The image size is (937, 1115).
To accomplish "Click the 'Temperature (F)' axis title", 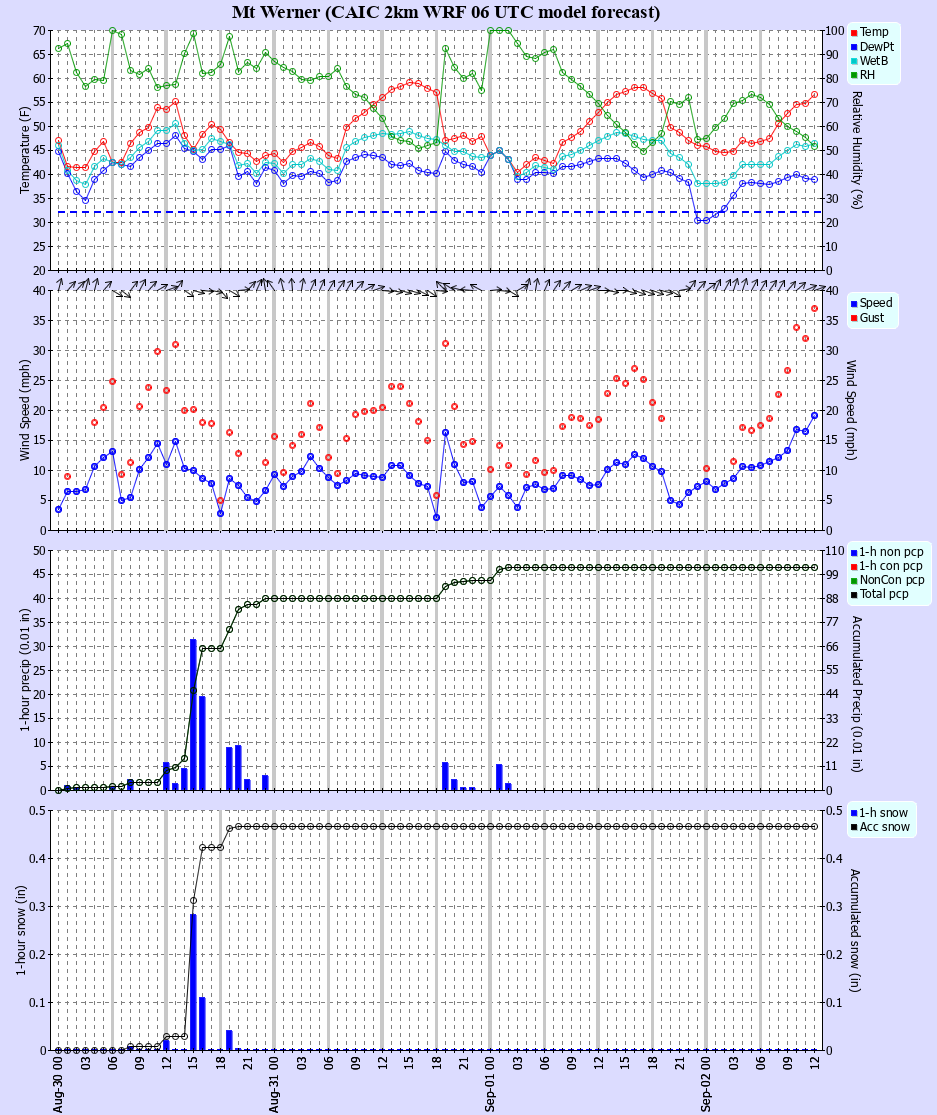I will point(25,150).
